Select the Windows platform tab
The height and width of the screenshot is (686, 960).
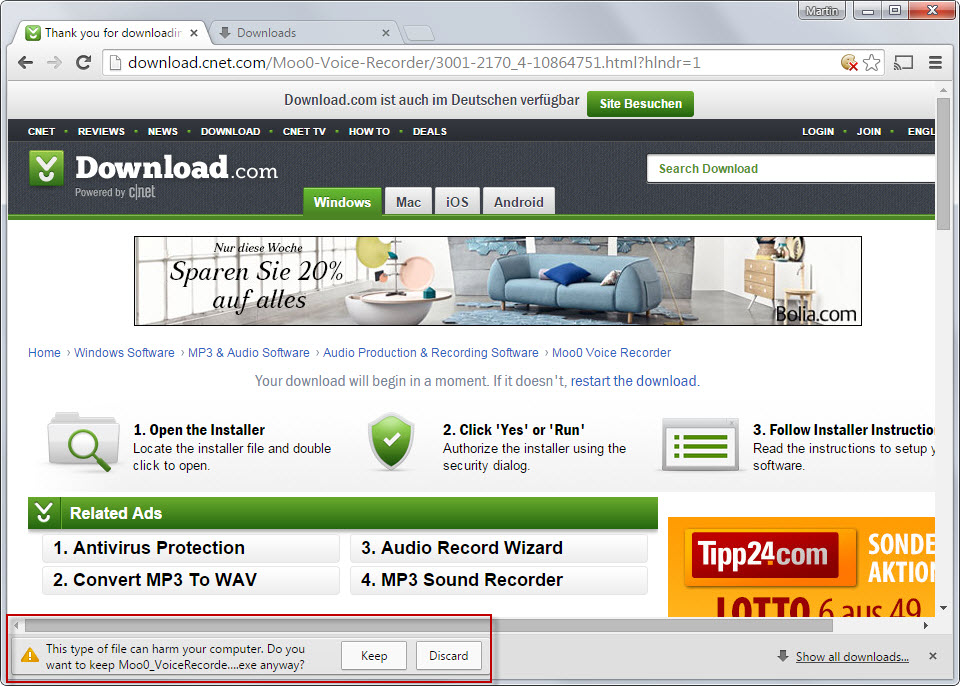point(342,202)
